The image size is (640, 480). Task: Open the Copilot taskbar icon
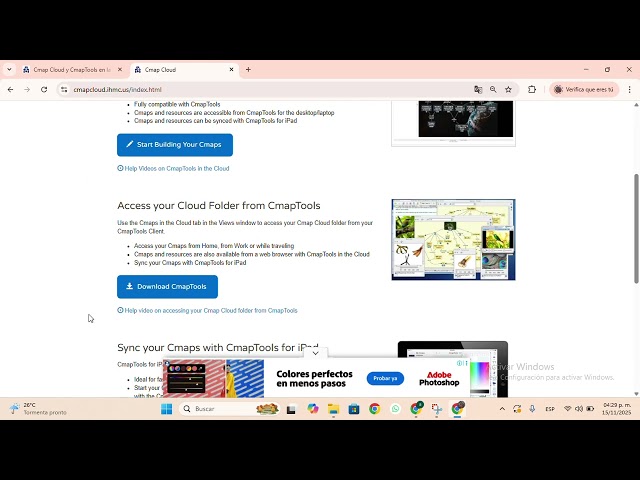[x=313, y=409]
